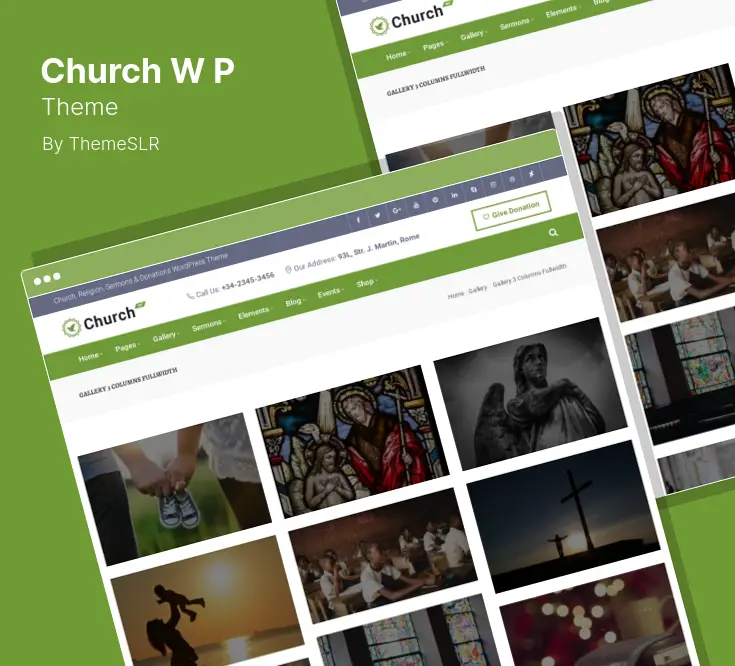The height and width of the screenshot is (666, 735).
Task: Open Elements menu in the back window
Action: (x=562, y=11)
